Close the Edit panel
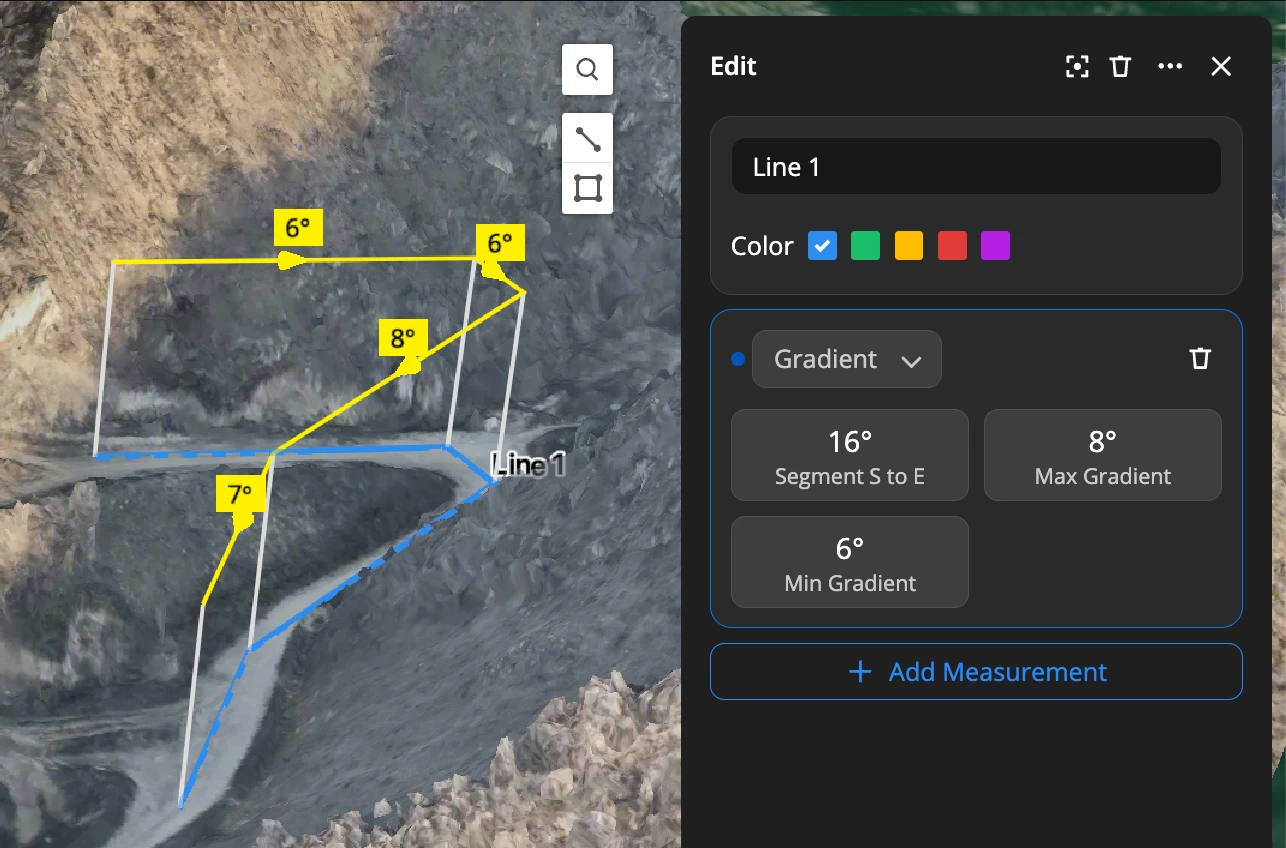The image size is (1286, 848). click(1221, 67)
